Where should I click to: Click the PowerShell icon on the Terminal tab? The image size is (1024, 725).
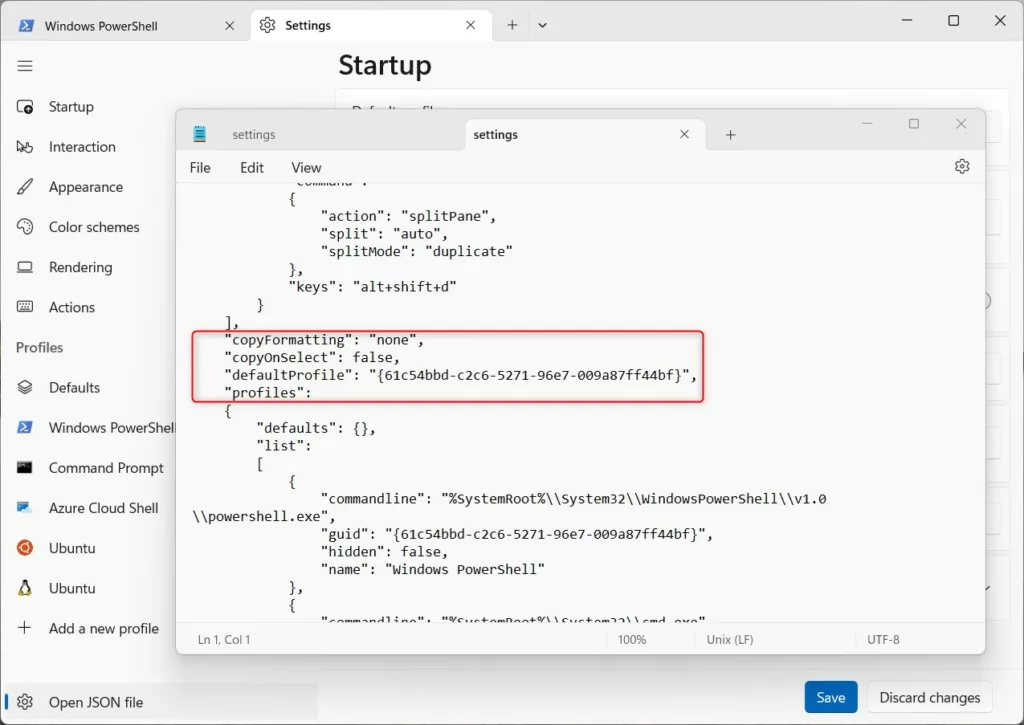point(26,25)
